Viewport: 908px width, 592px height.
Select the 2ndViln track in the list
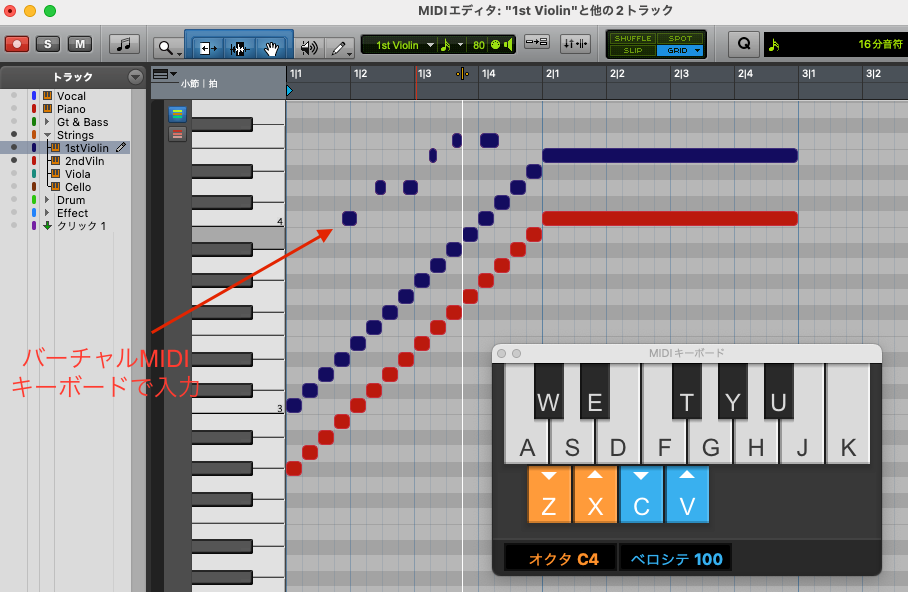click(85, 161)
